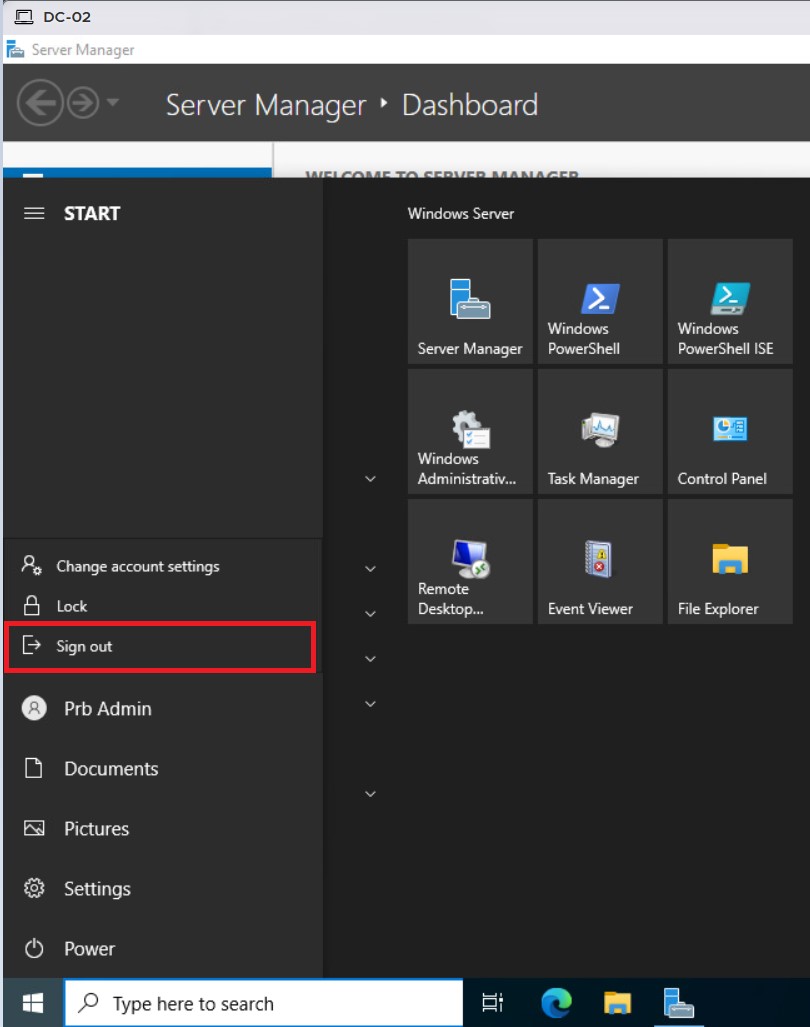
Task: Open Windows Administrative Tools tile
Action: [x=470, y=431]
